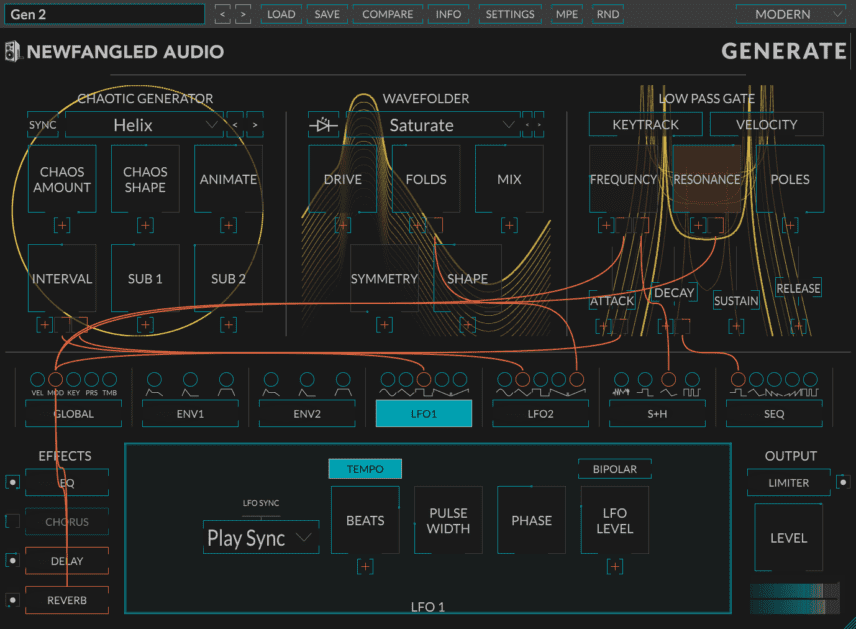Click the Gen 2 preset name field

pyautogui.click(x=104, y=14)
